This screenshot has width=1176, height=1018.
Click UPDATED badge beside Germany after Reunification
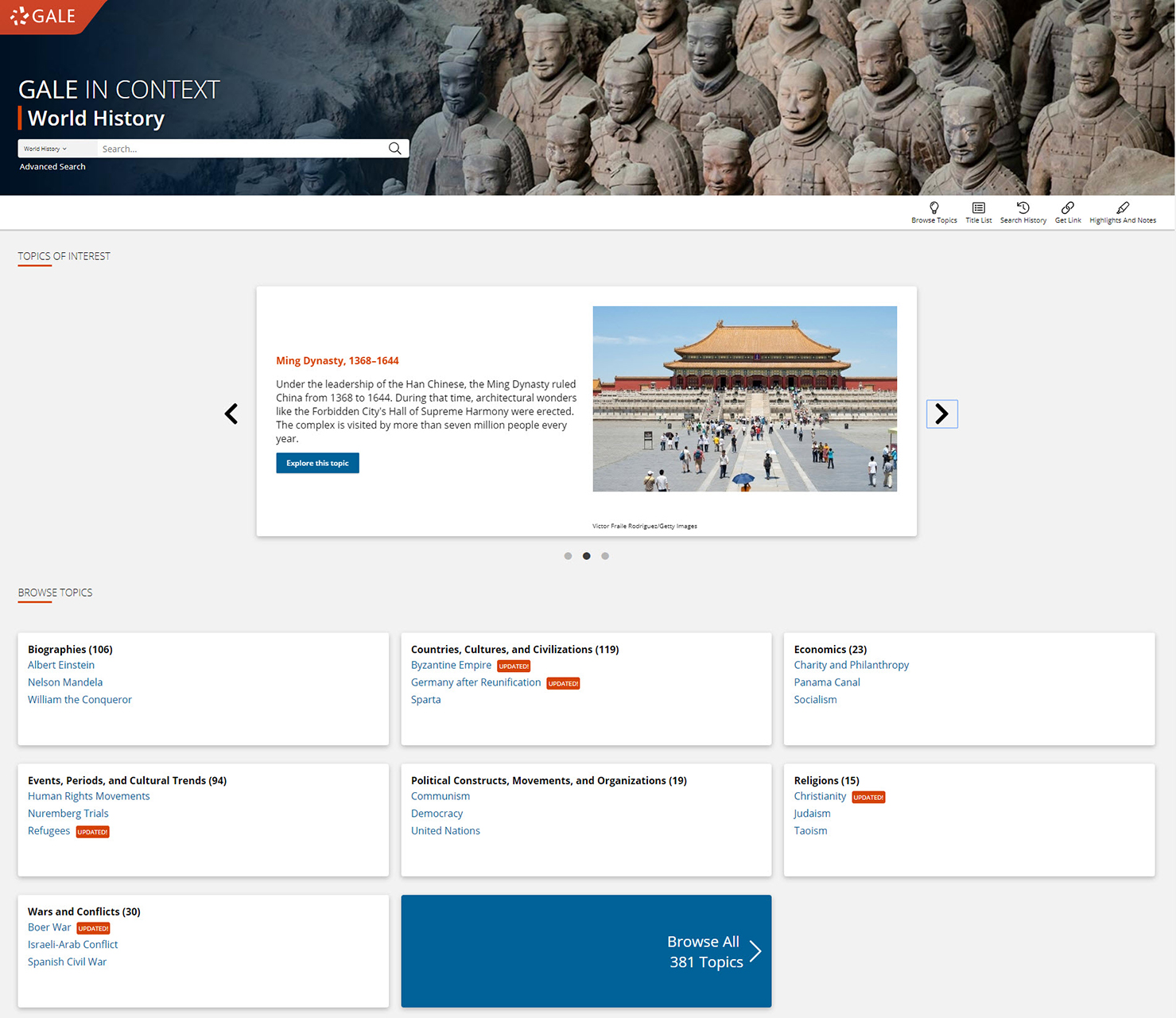563,684
